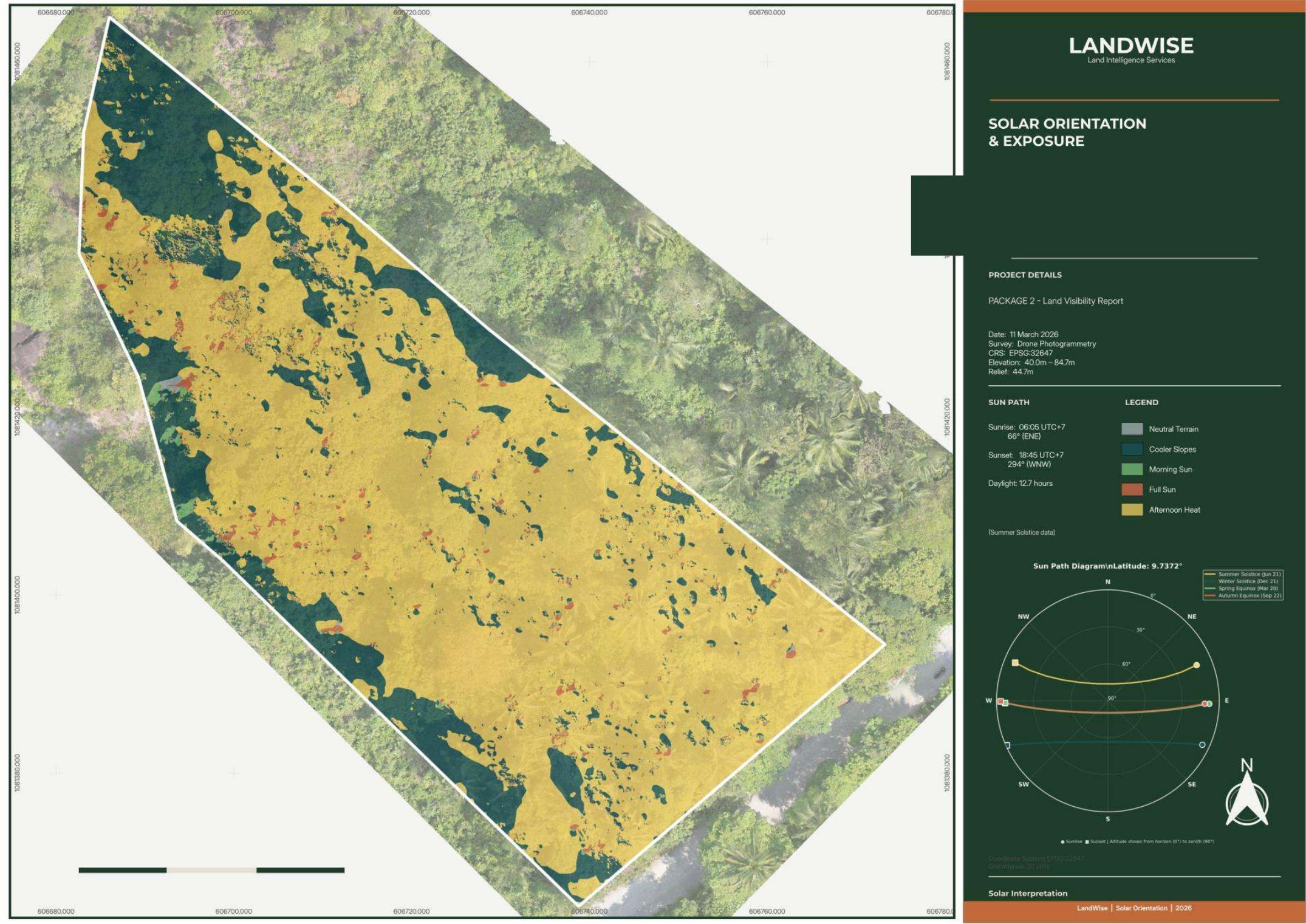Image resolution: width=1306 pixels, height=924 pixels.
Task: Click the LANDWISE logo title
Action: (1131, 46)
